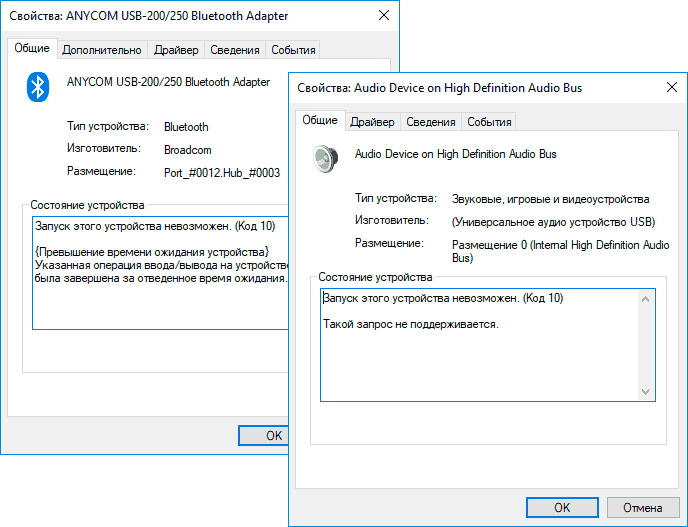Screen dimensions: 688x527
Task: Click 'Audio Device on High Definition Audio Bus' device name
Action: (x=455, y=154)
